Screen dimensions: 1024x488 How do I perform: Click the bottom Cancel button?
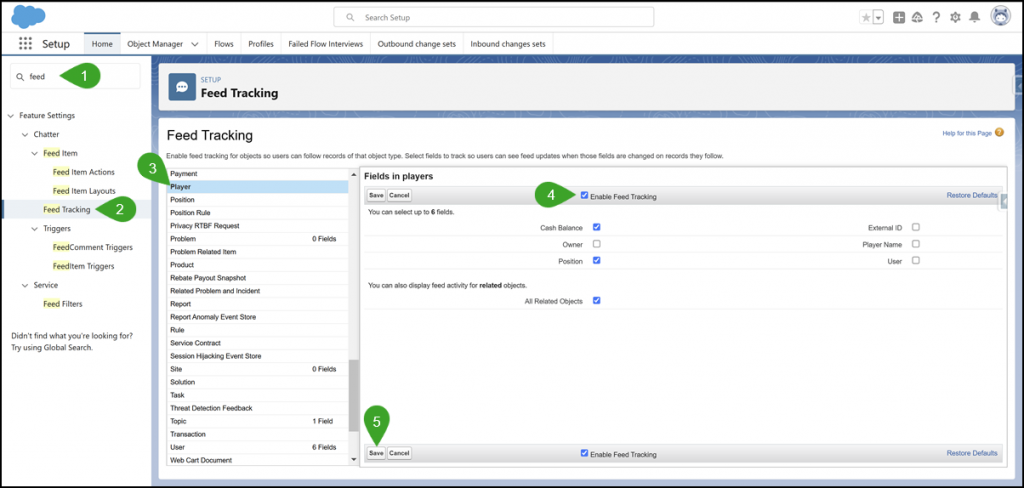pyautogui.click(x=399, y=453)
